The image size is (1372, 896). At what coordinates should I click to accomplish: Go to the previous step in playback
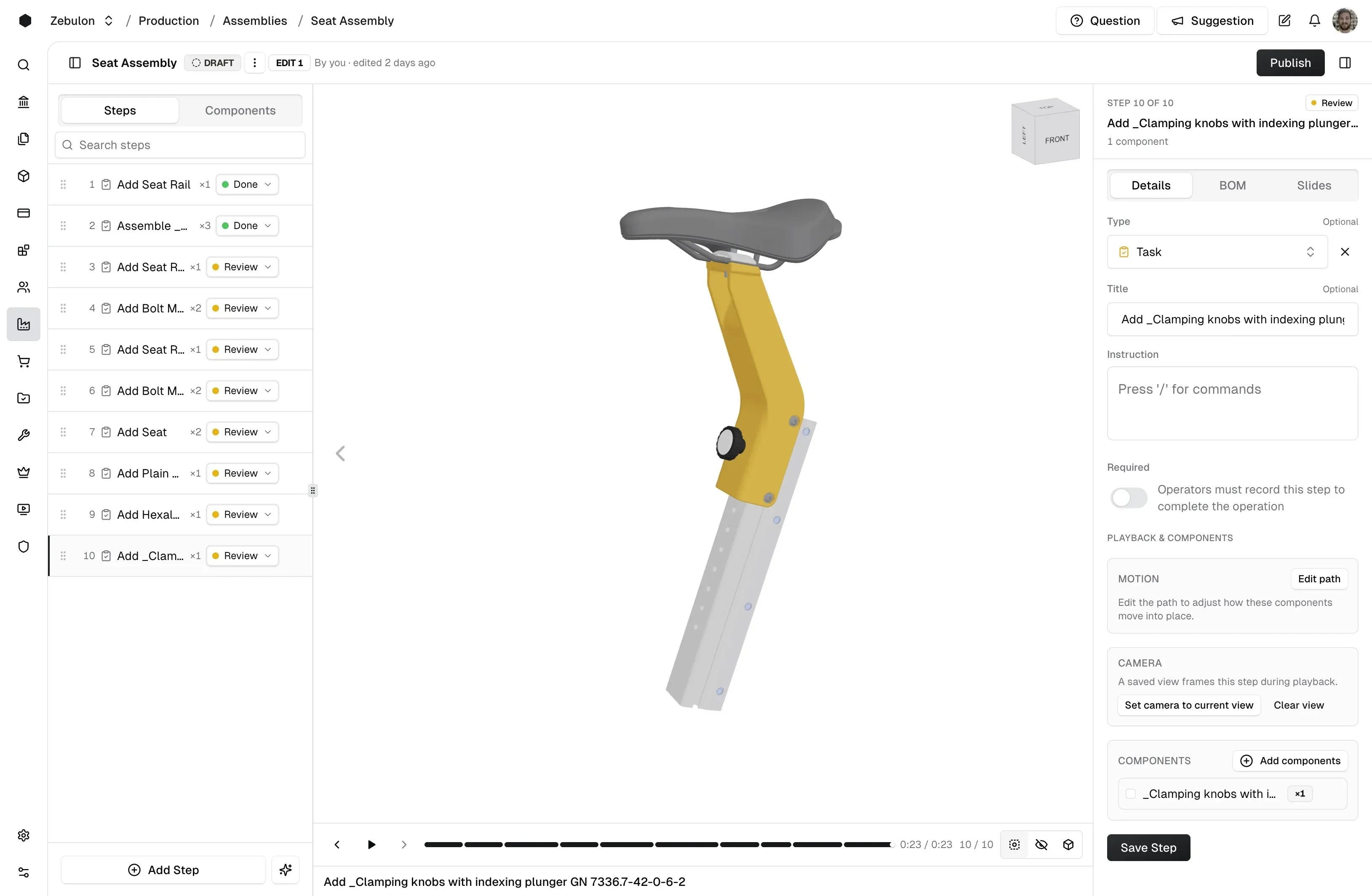click(x=337, y=844)
